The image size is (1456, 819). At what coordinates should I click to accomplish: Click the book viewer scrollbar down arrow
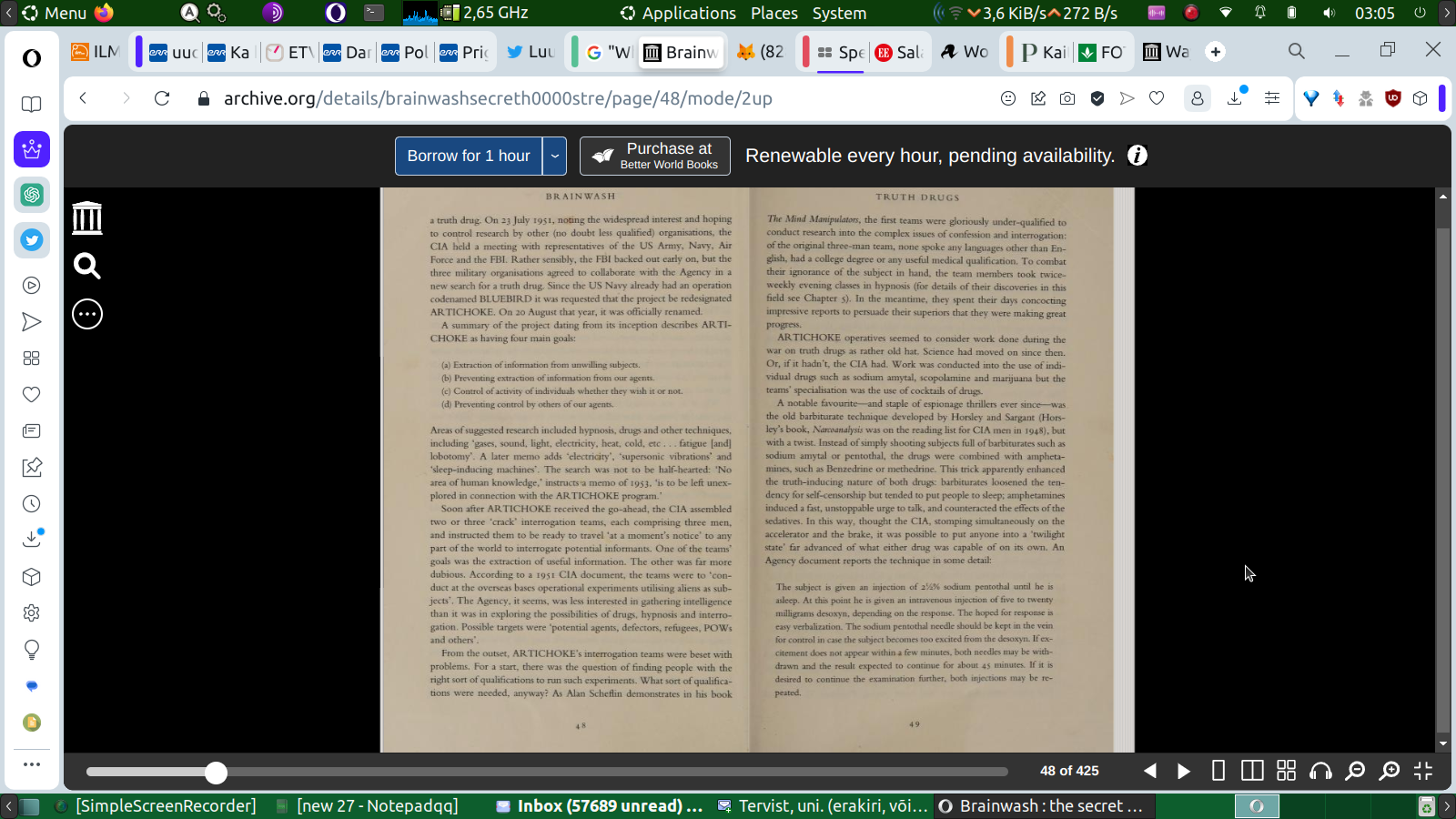tap(1442, 743)
